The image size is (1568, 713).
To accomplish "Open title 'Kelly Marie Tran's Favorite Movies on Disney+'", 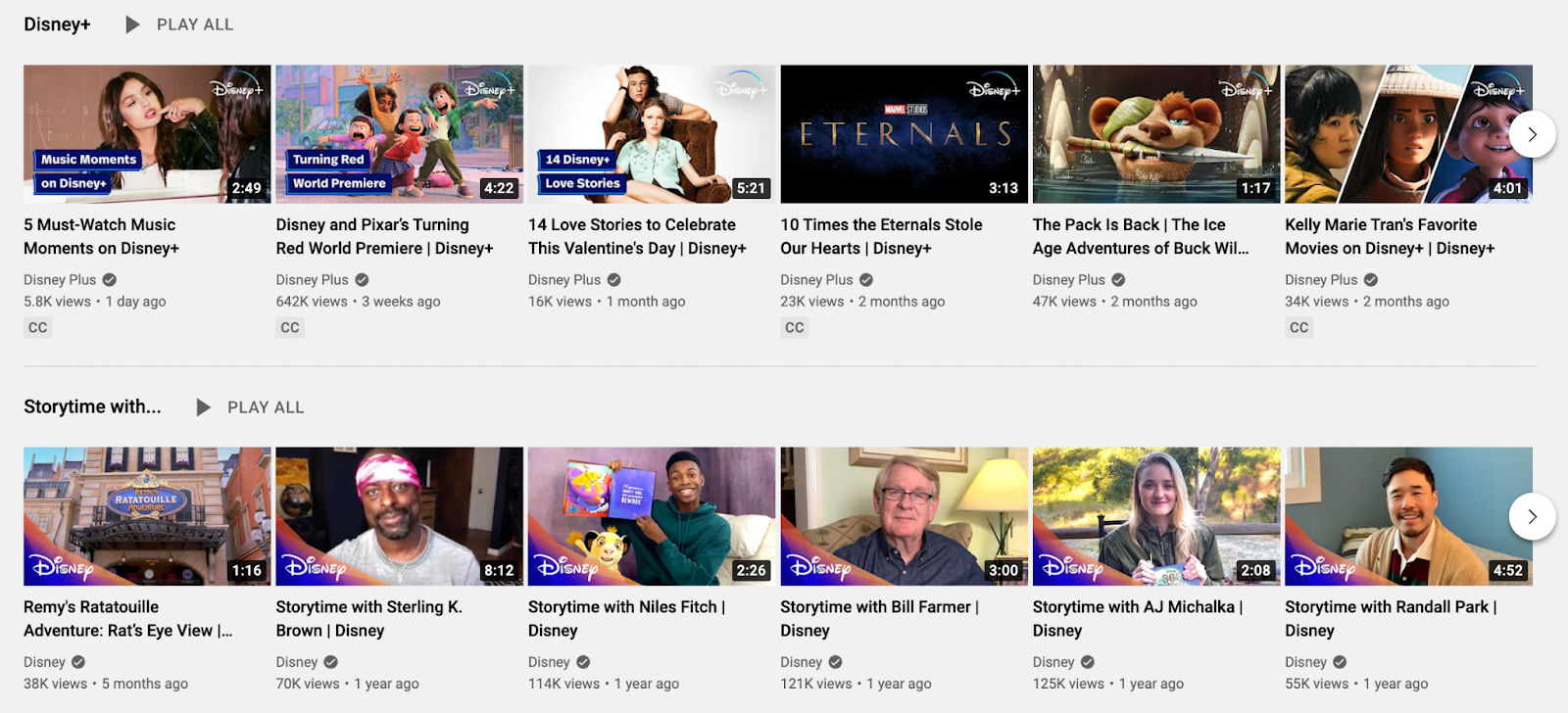I will point(1390,236).
